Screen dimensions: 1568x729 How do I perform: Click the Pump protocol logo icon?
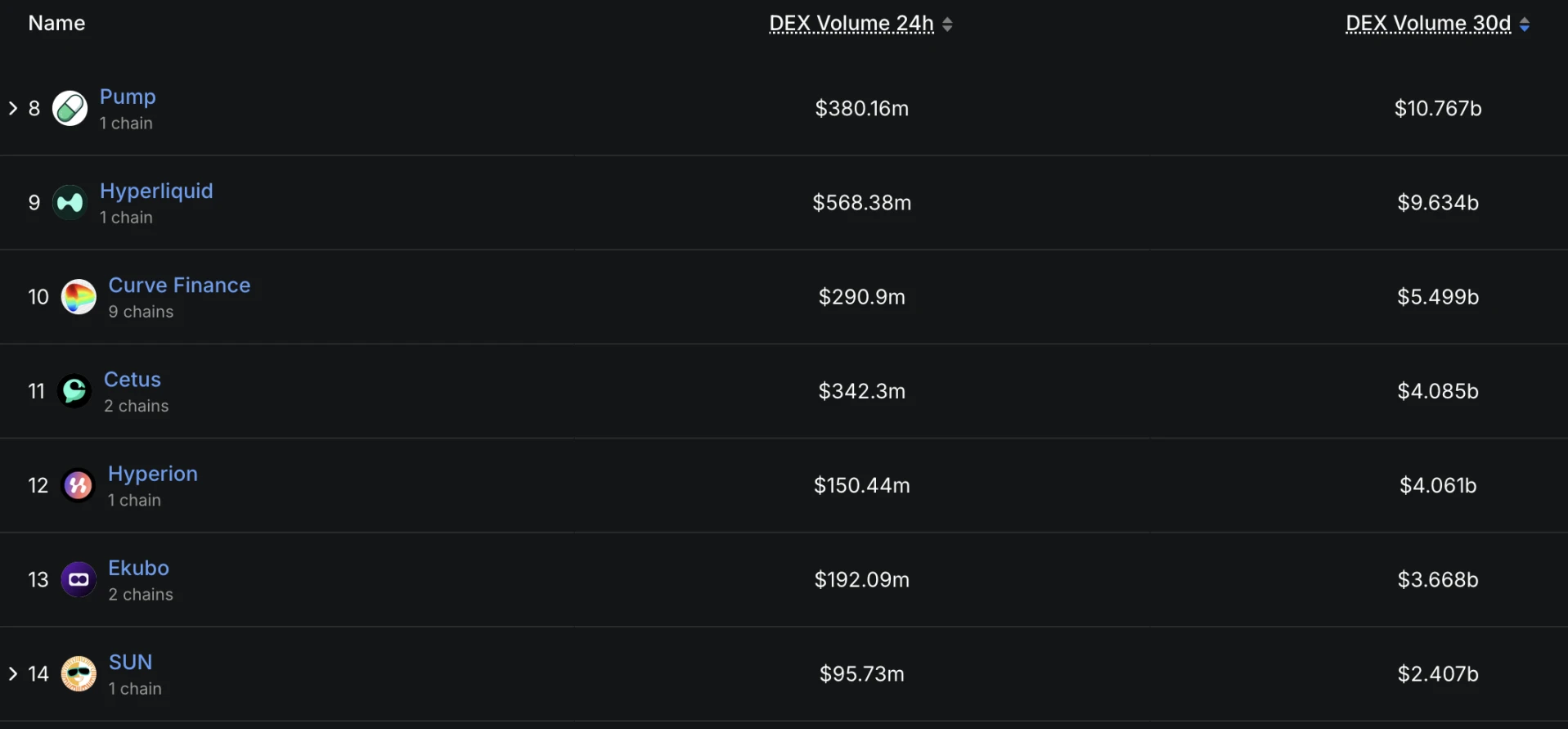point(70,109)
